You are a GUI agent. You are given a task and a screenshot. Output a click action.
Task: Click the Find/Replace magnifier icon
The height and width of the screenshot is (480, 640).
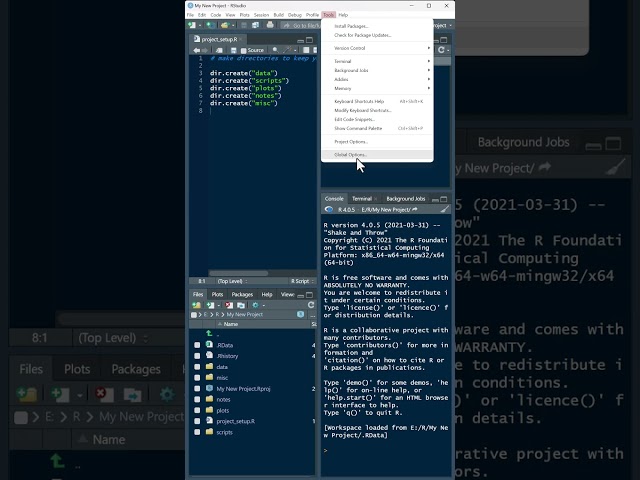point(276,50)
